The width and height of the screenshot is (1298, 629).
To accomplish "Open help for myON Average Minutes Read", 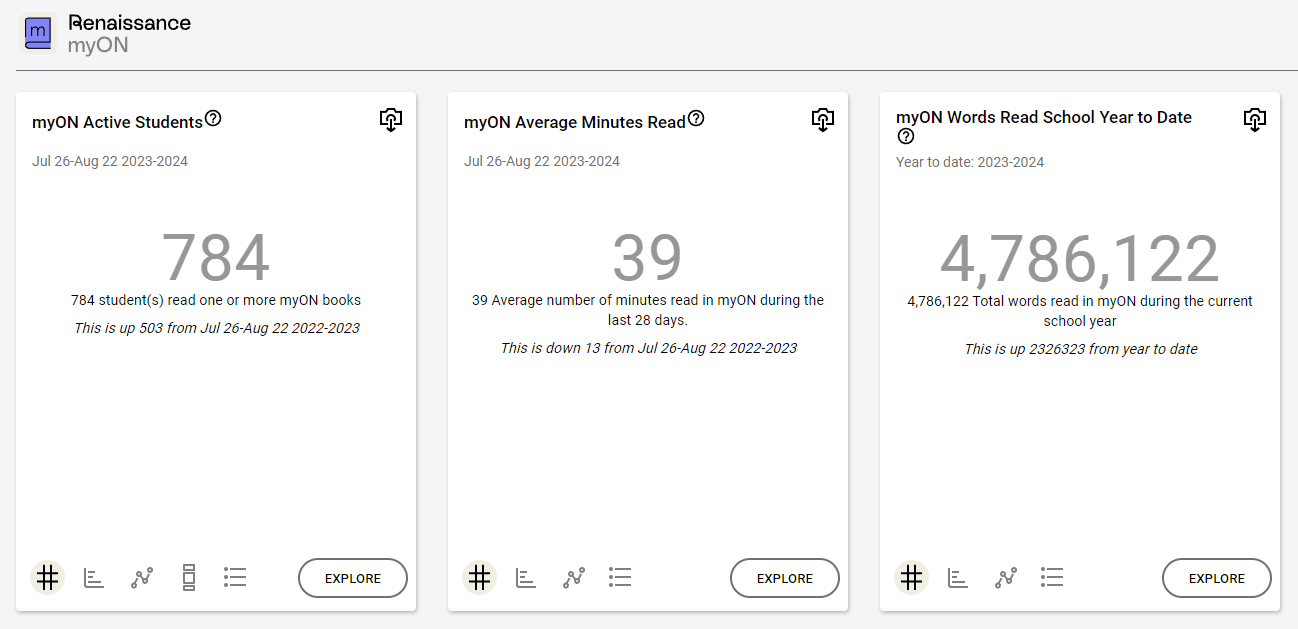I will point(696,119).
